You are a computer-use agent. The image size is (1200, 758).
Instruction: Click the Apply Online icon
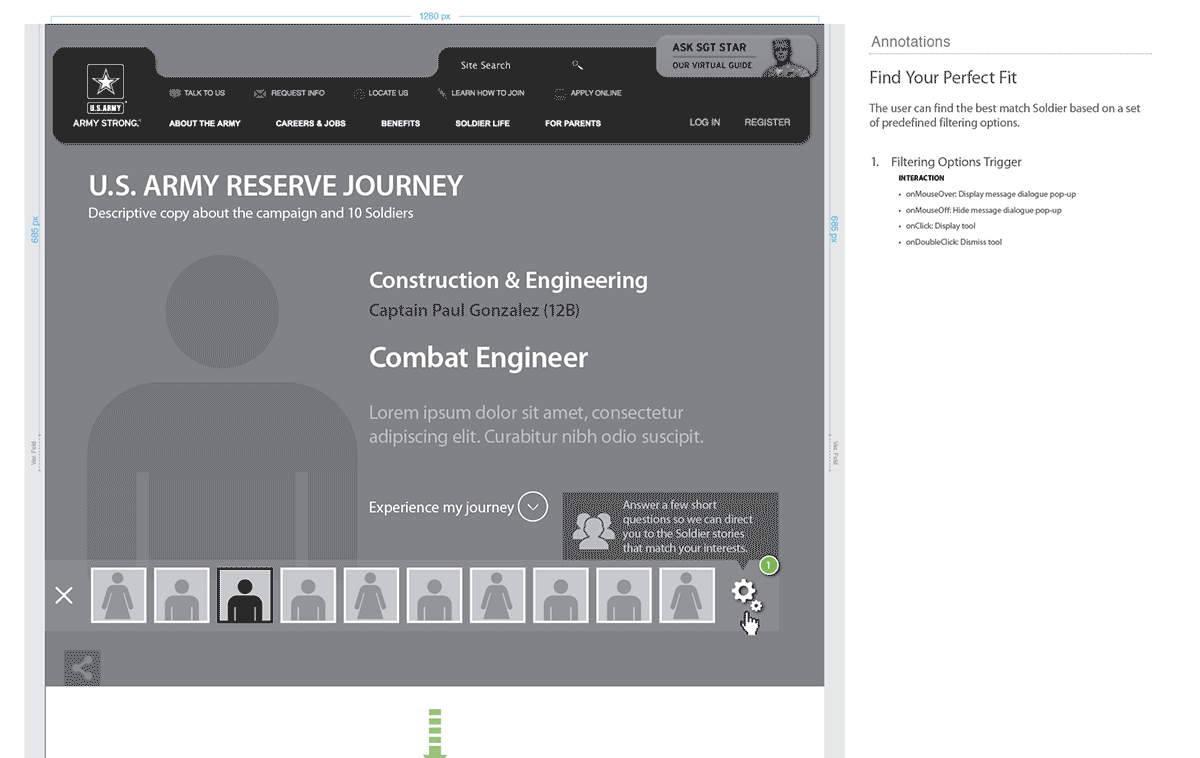[x=560, y=93]
